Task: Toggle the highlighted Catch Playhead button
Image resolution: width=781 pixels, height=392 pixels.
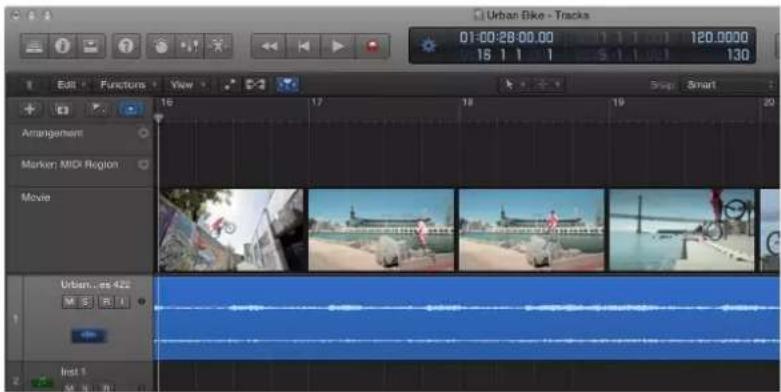Action: coord(287,85)
